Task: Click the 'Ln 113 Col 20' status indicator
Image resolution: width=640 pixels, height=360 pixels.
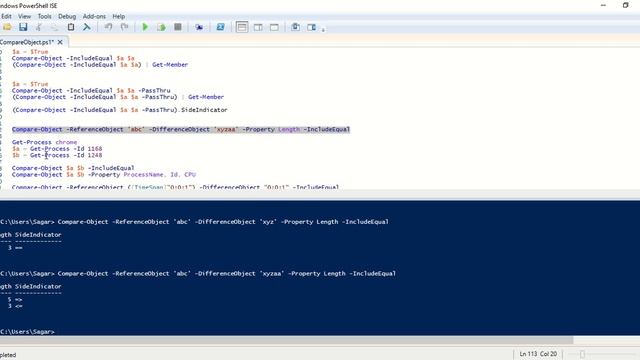Action: [x=538, y=354]
